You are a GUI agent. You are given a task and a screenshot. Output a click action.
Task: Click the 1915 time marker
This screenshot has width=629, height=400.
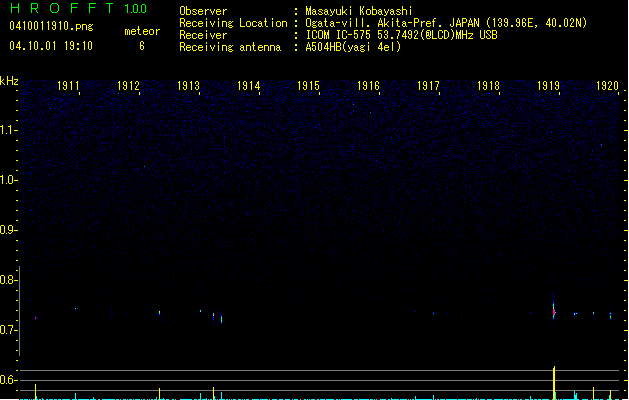point(308,86)
